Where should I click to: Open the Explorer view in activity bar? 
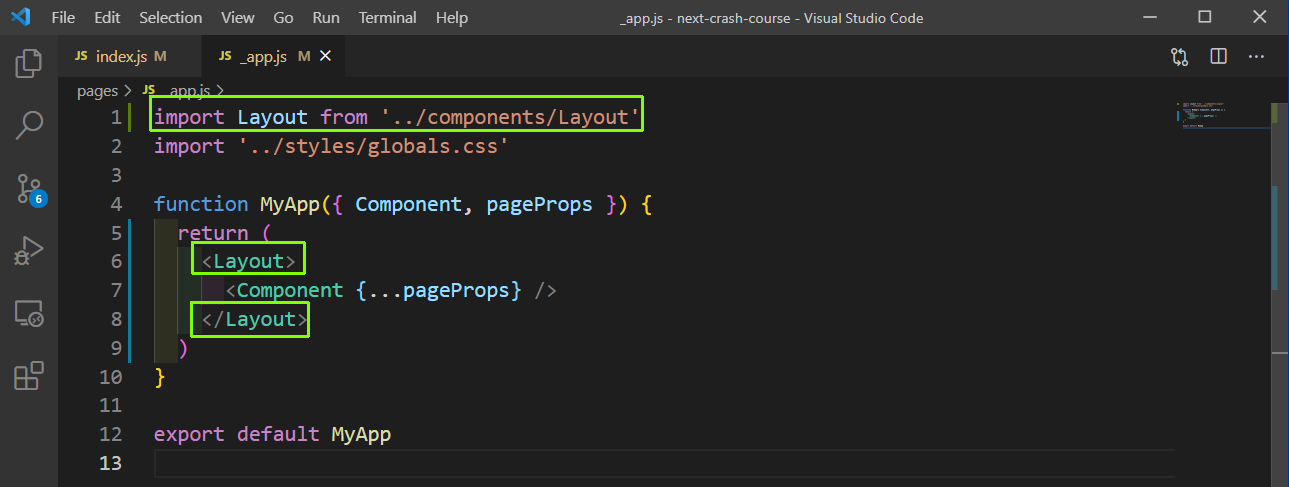click(x=28, y=64)
